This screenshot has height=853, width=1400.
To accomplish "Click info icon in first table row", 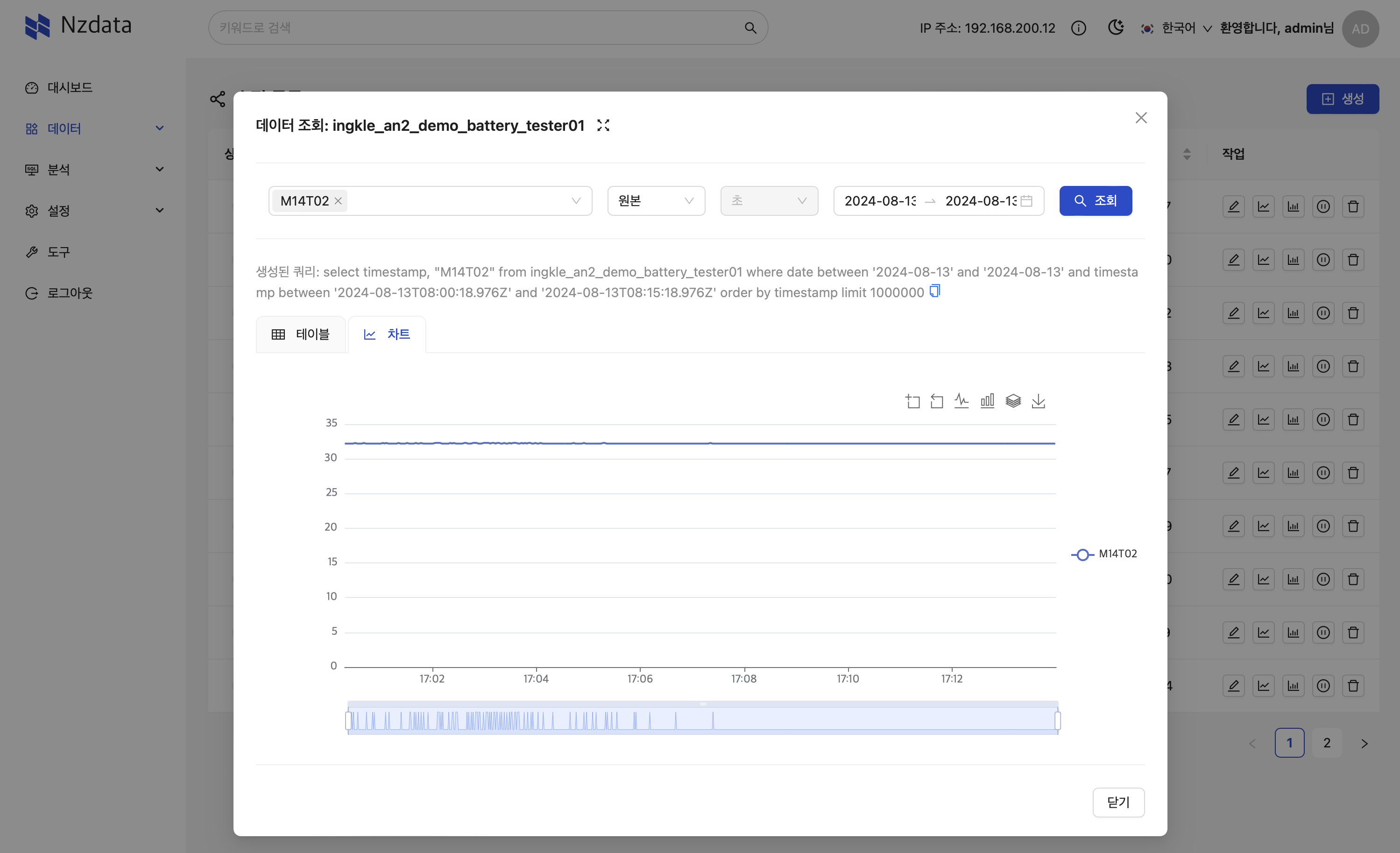I will pos(1323,206).
